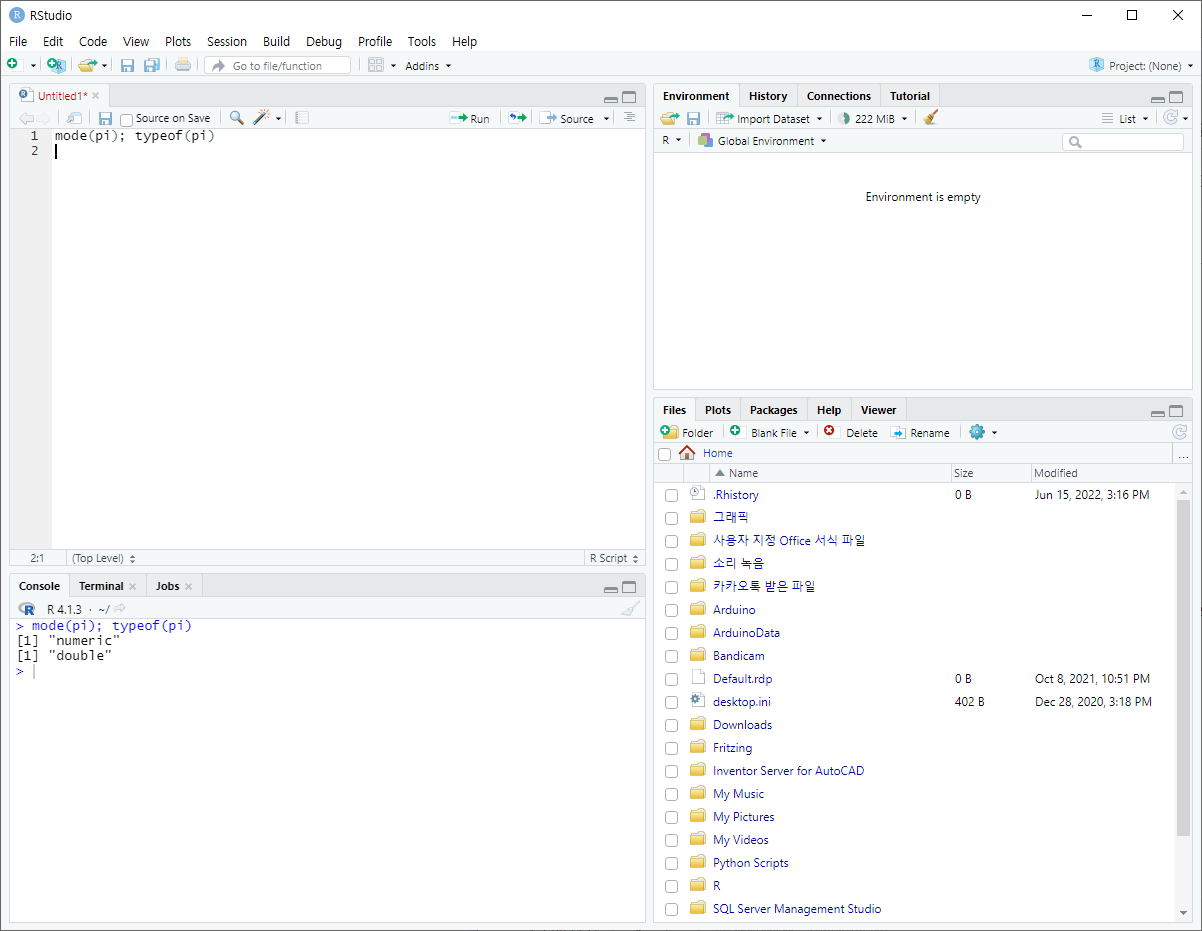Click the console working directory arrow icon
Image resolution: width=1202 pixels, height=931 pixels.
click(120, 608)
